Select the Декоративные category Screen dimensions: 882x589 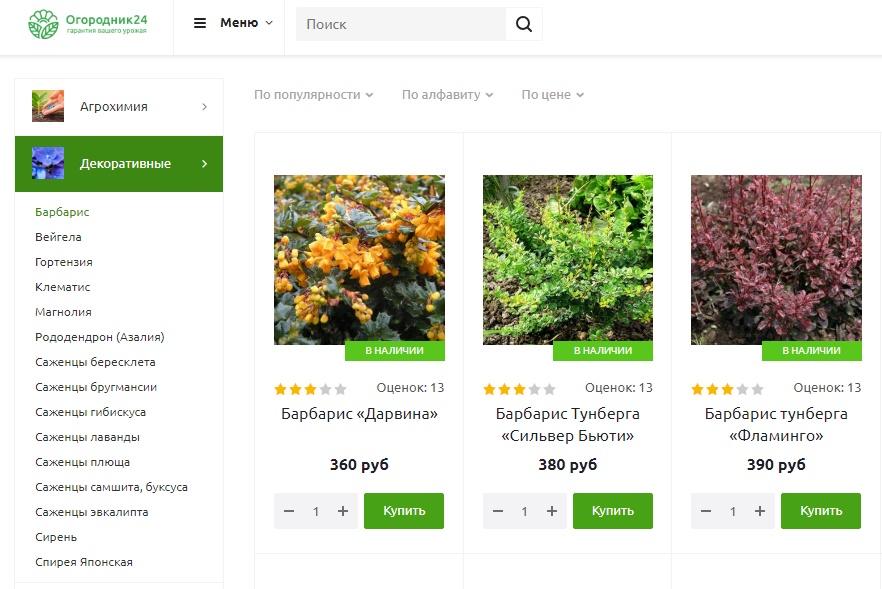pos(119,164)
